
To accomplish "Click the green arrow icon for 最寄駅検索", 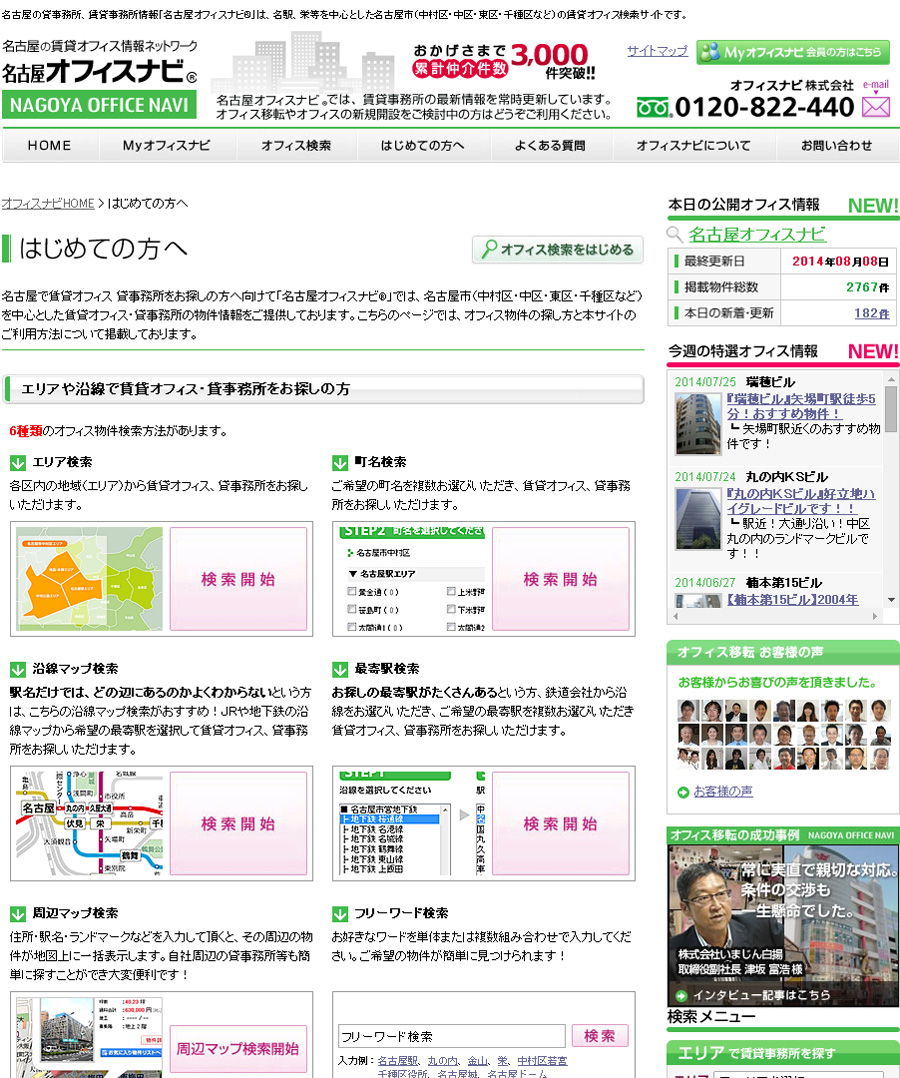I will 340,670.
